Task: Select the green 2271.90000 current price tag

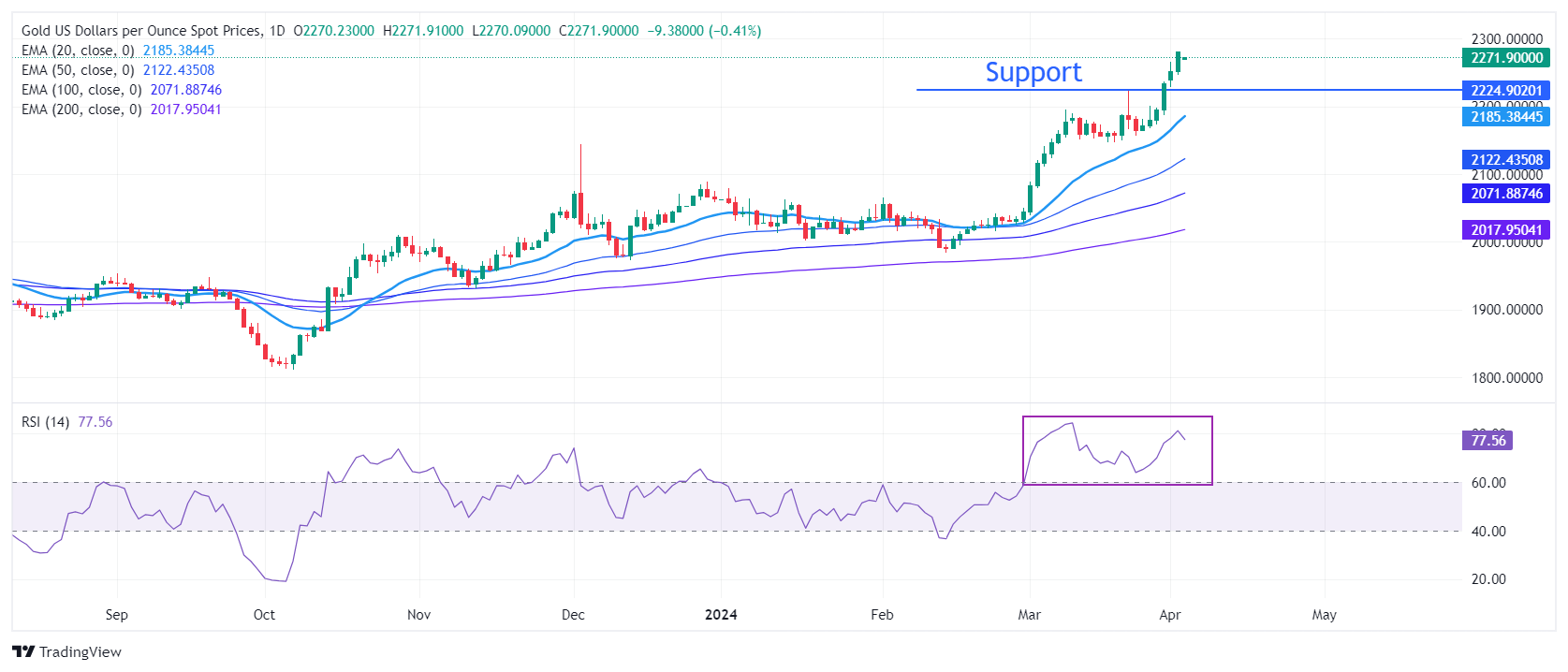Action: 1505,58
